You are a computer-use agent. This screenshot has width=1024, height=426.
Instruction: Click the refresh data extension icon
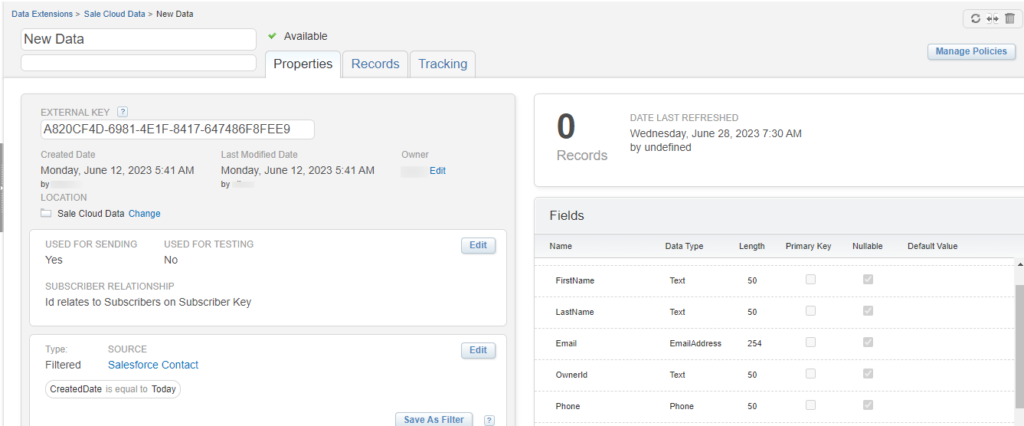974,19
